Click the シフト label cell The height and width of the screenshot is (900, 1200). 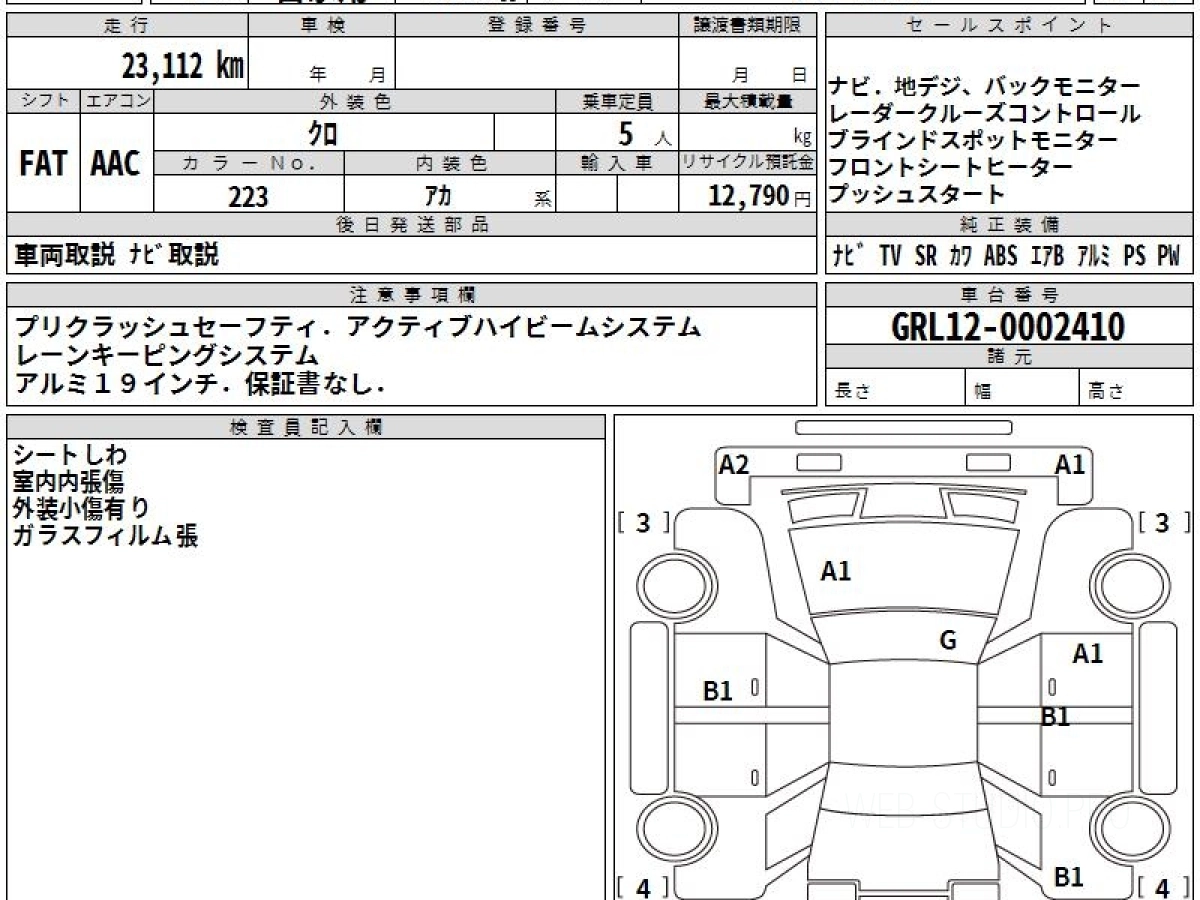click(x=43, y=101)
